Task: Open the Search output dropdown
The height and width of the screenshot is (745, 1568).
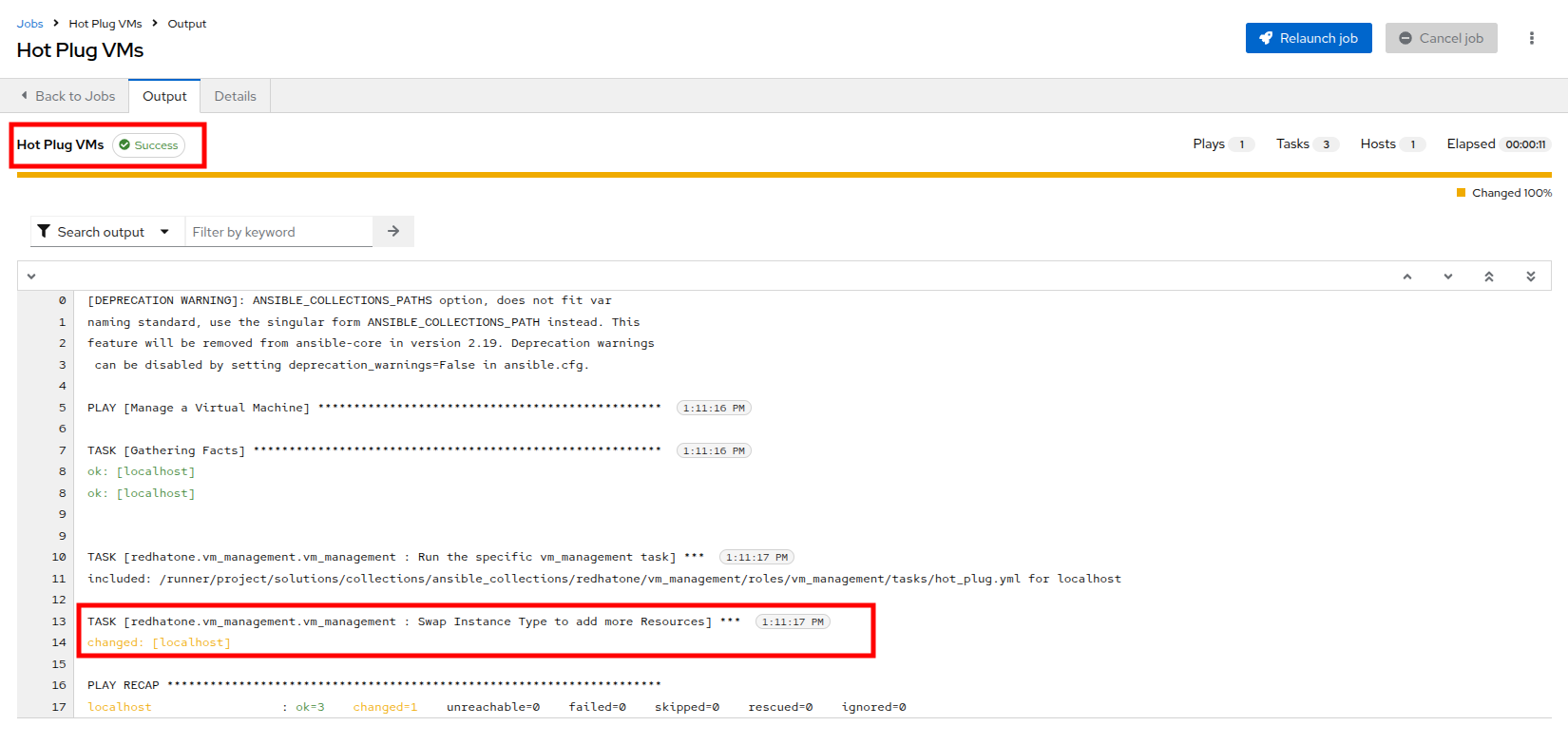Action: coord(103,232)
